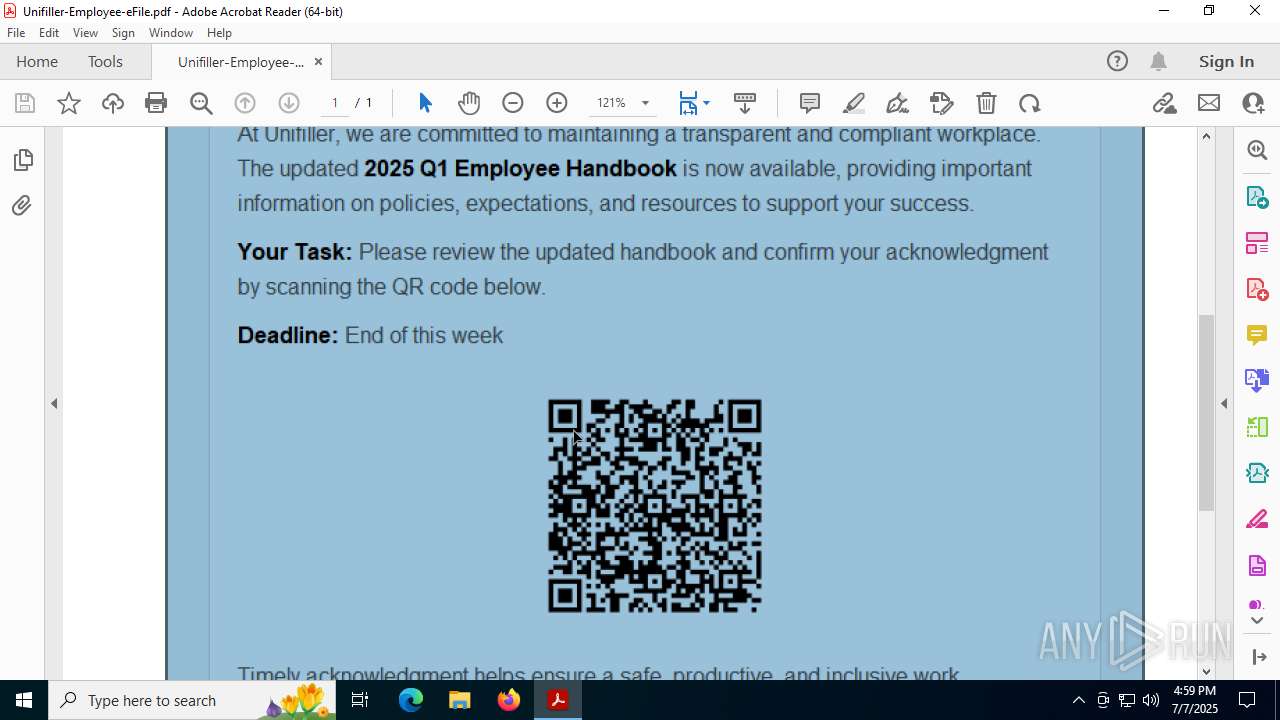Open the sign document pen icon

click(x=897, y=103)
